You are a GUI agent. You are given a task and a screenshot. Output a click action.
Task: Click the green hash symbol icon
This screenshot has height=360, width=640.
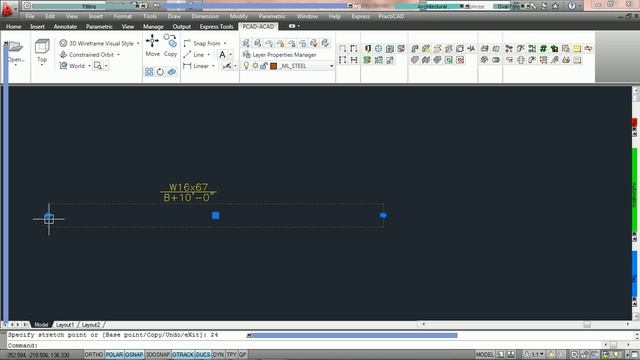pos(543,49)
